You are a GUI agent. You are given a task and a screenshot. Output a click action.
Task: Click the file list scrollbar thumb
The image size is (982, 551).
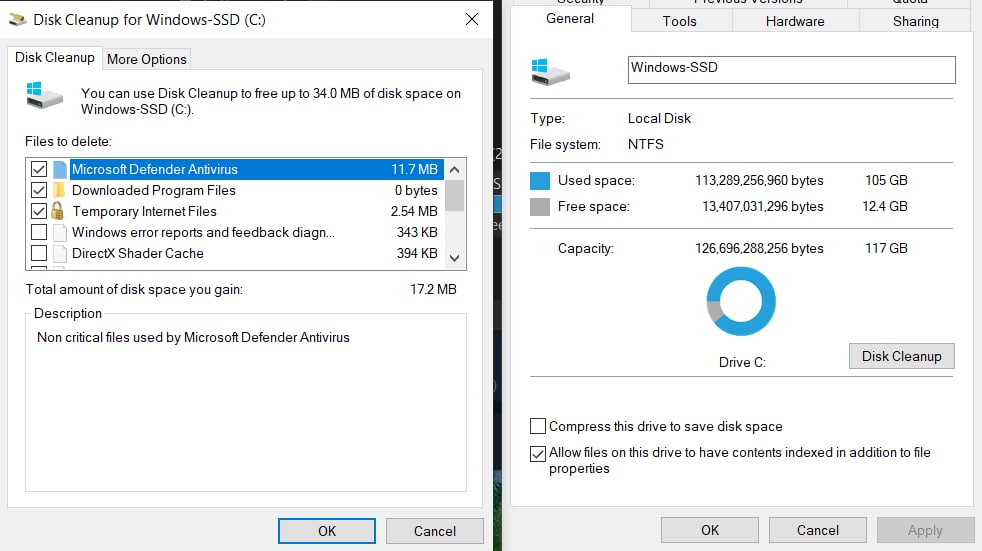click(x=455, y=195)
